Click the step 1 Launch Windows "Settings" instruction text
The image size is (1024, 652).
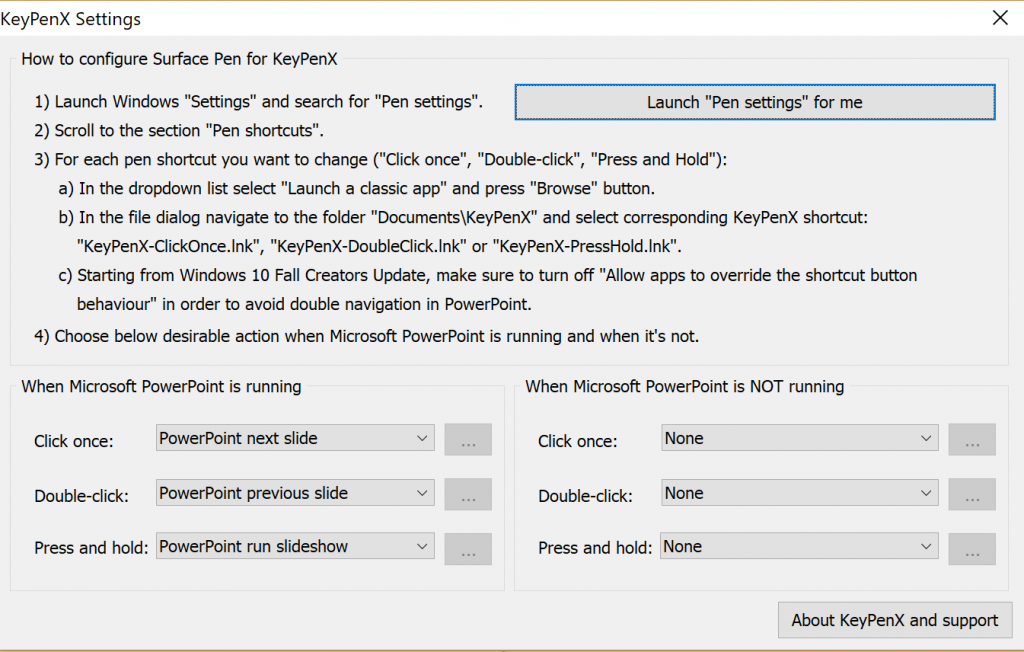259,102
